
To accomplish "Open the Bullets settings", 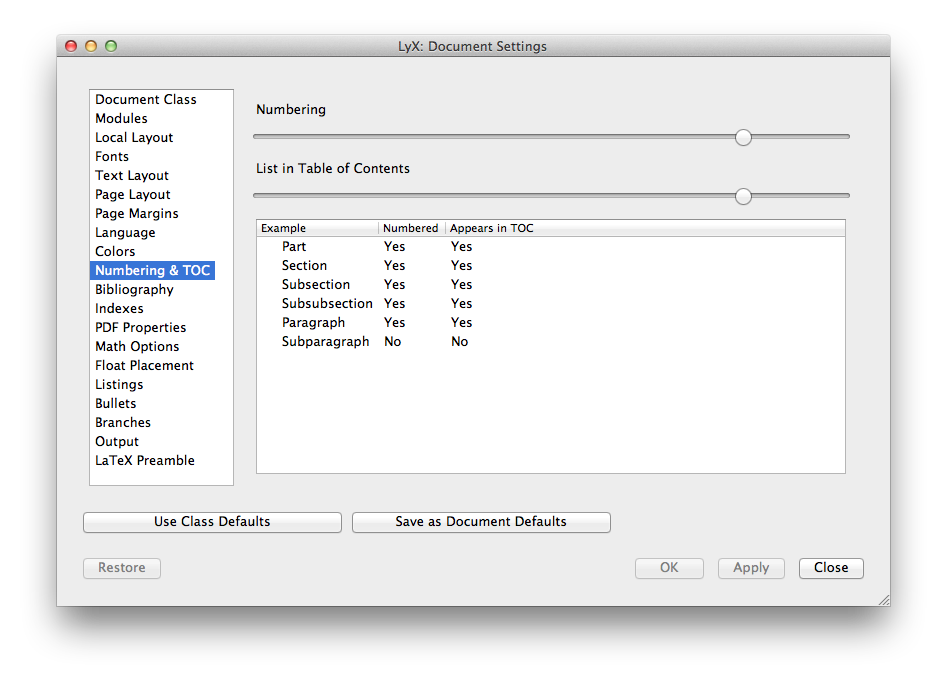I will [115, 404].
